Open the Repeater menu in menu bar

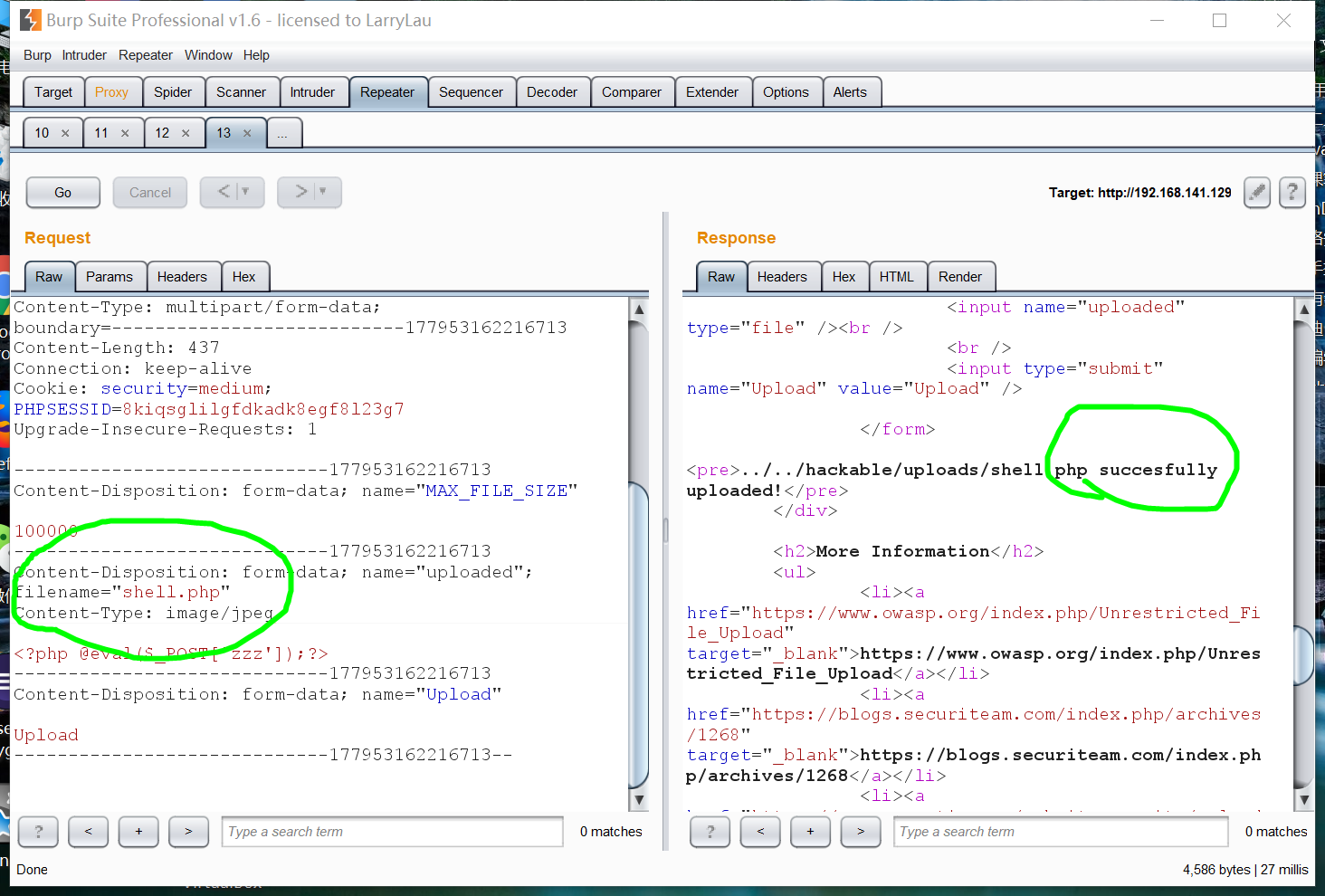(145, 55)
